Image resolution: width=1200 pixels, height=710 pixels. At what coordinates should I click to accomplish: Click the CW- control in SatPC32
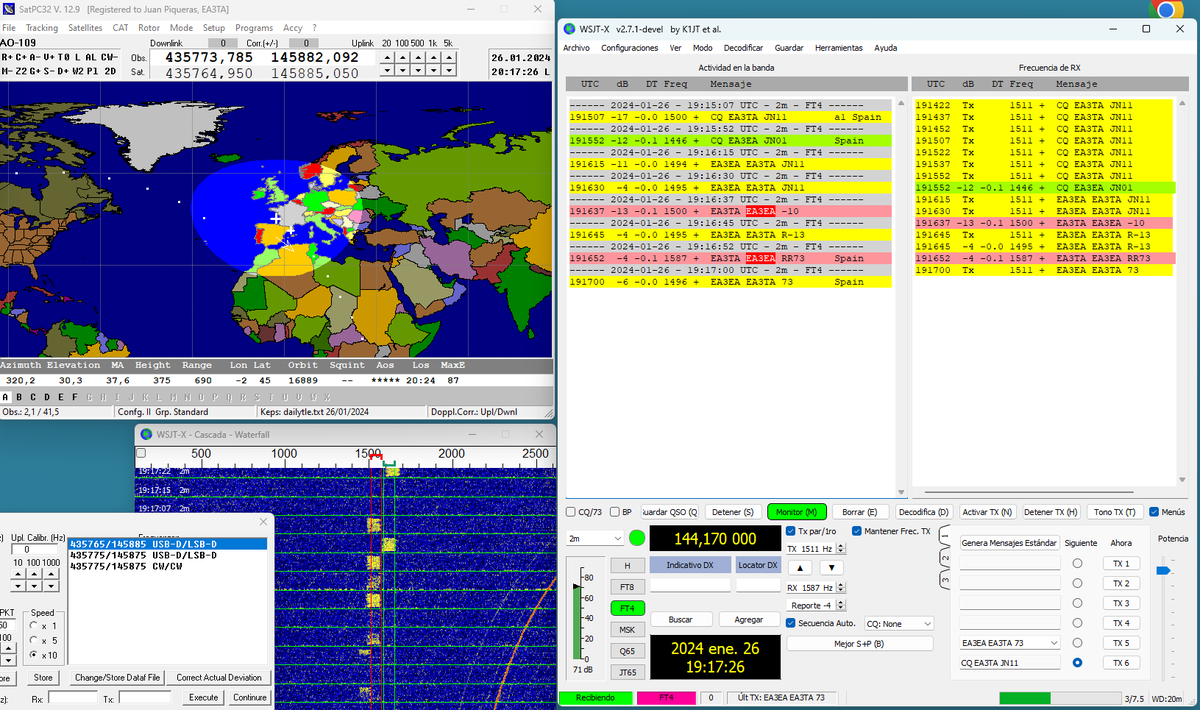[x=109, y=57]
